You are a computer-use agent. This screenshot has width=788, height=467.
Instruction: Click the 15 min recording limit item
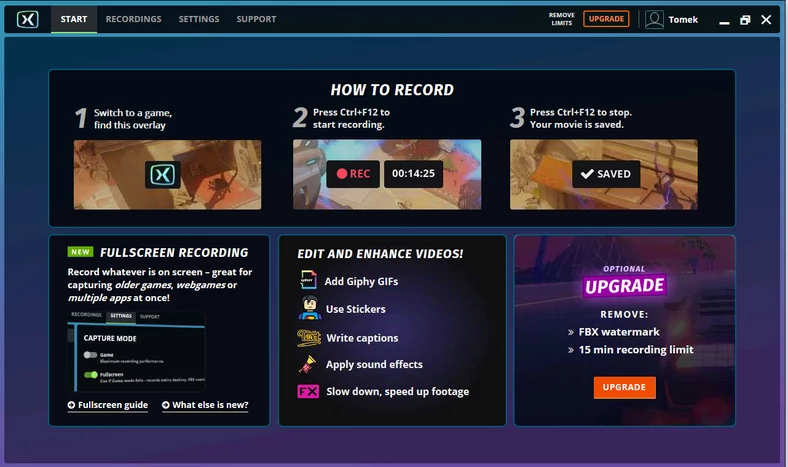636,349
